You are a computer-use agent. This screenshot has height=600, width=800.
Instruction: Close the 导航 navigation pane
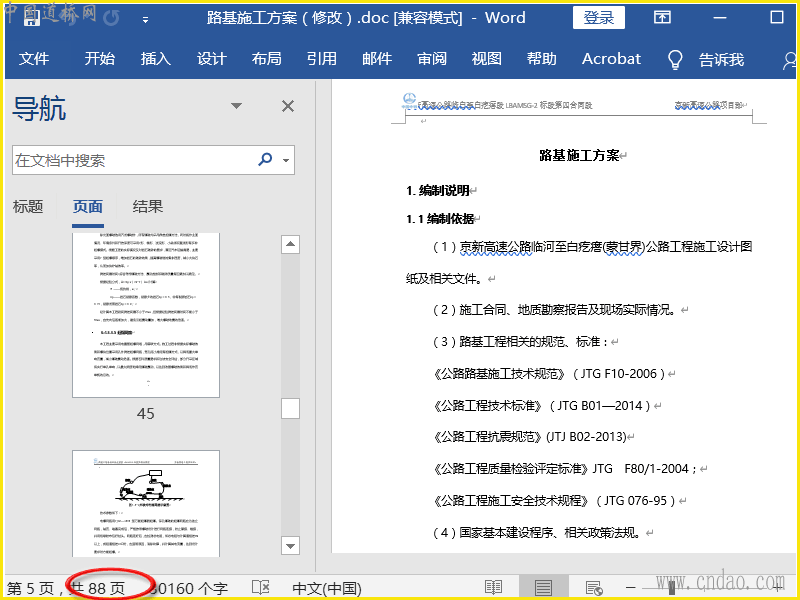point(288,106)
